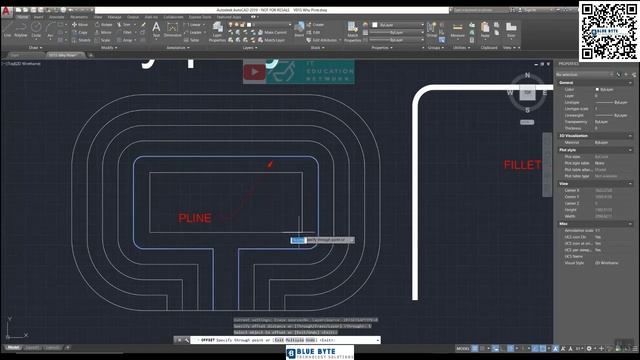The height and width of the screenshot is (360, 640).
Task: Expand the Modify panel dropdown
Action: [109, 48]
